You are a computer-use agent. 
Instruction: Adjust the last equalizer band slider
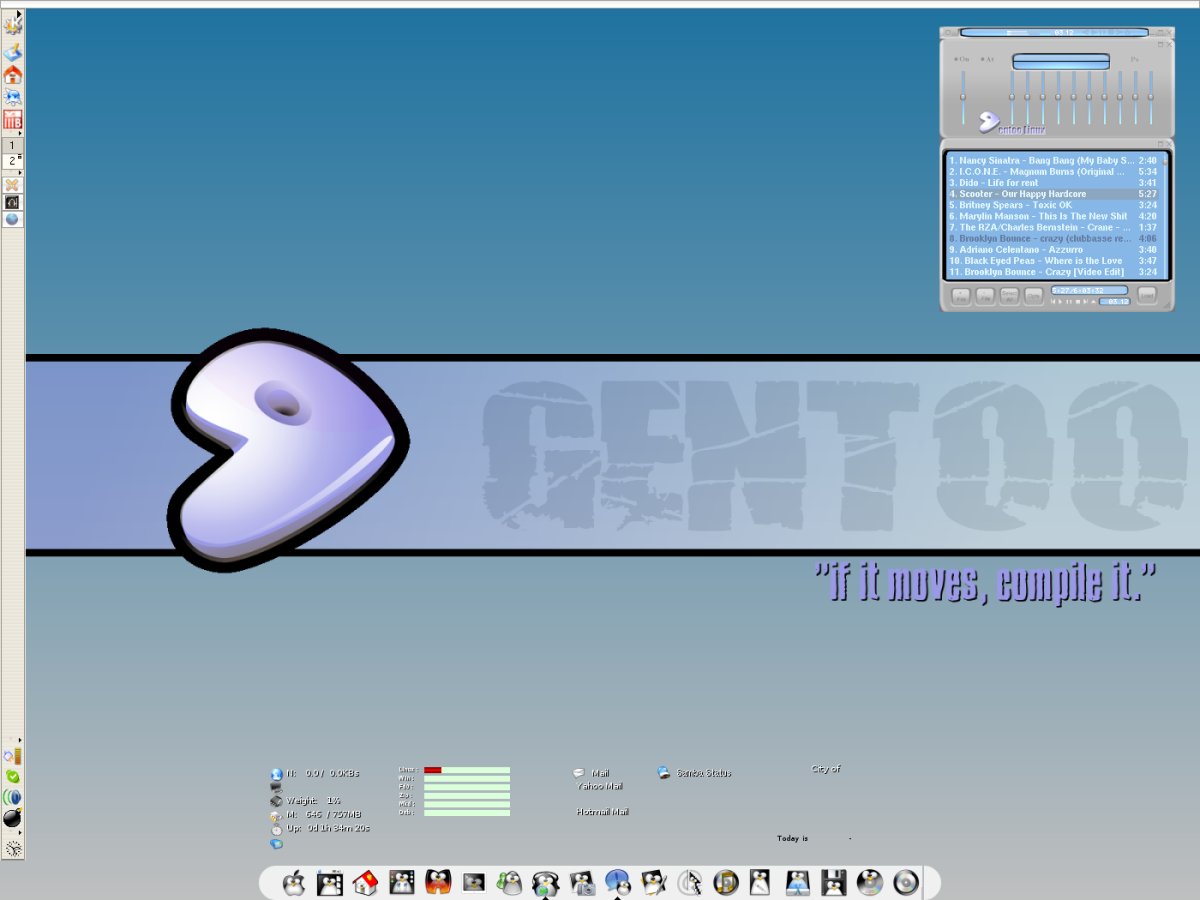point(1151,97)
